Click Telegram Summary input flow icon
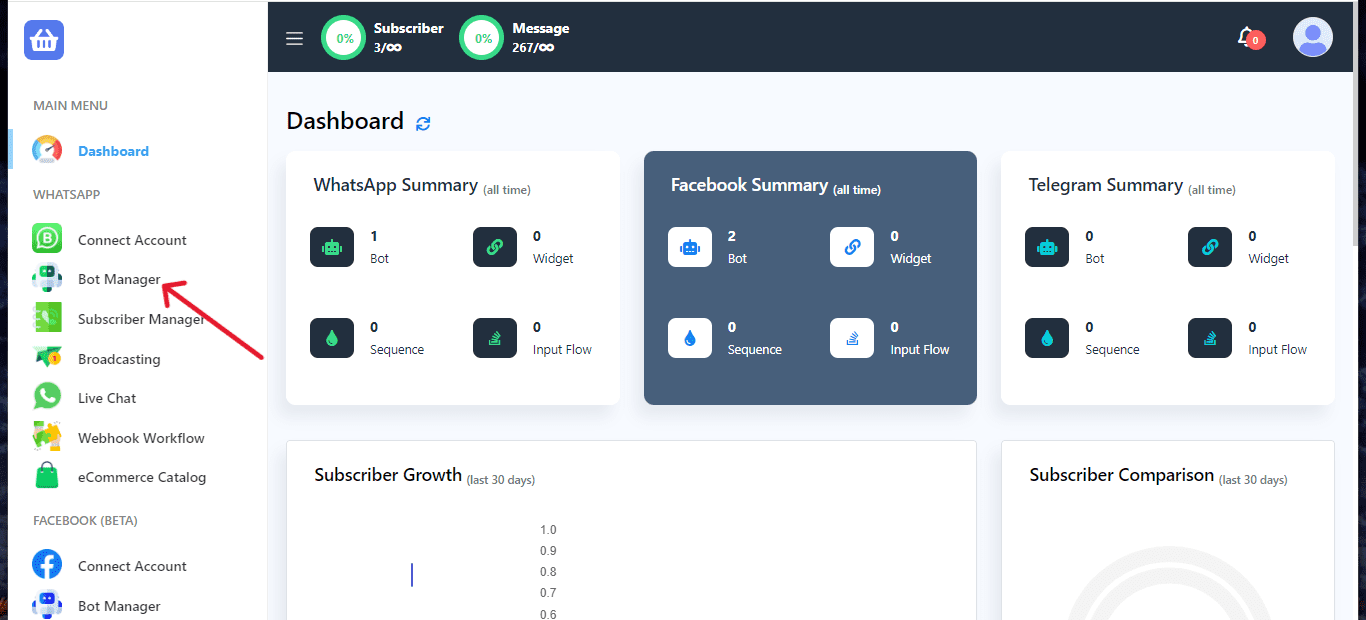Image resolution: width=1366 pixels, height=620 pixels. (x=1210, y=338)
